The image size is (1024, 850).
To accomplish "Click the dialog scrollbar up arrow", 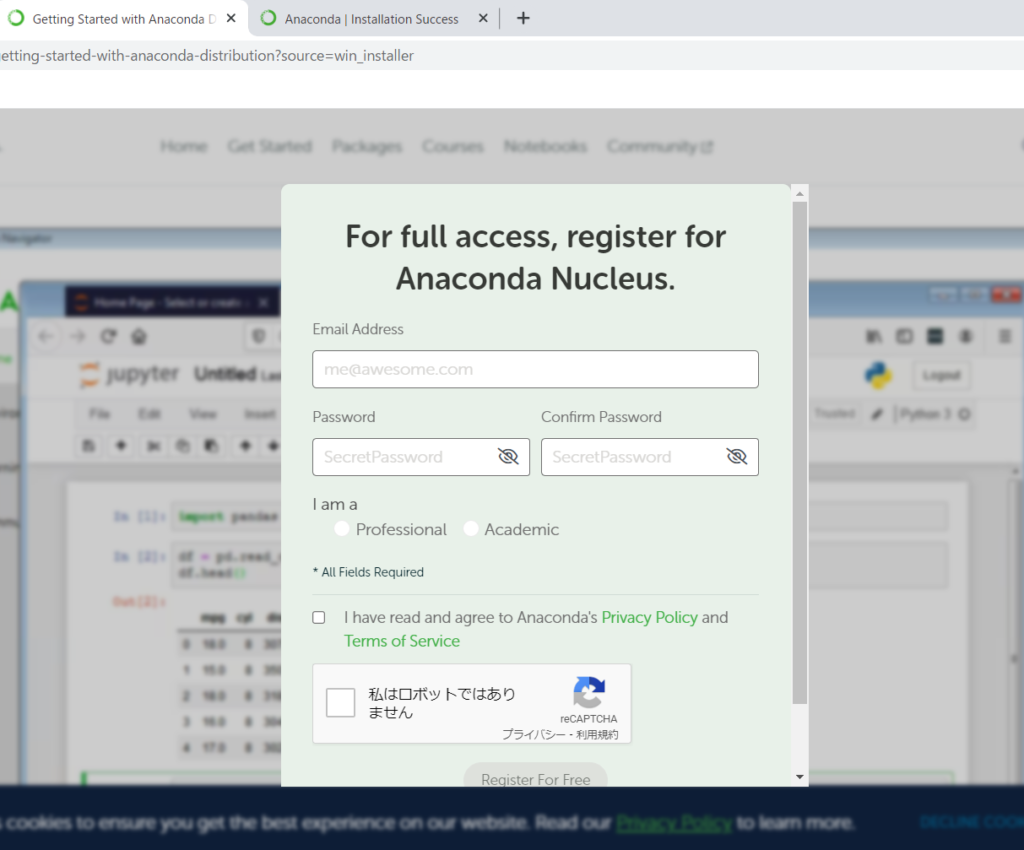I will click(799, 193).
